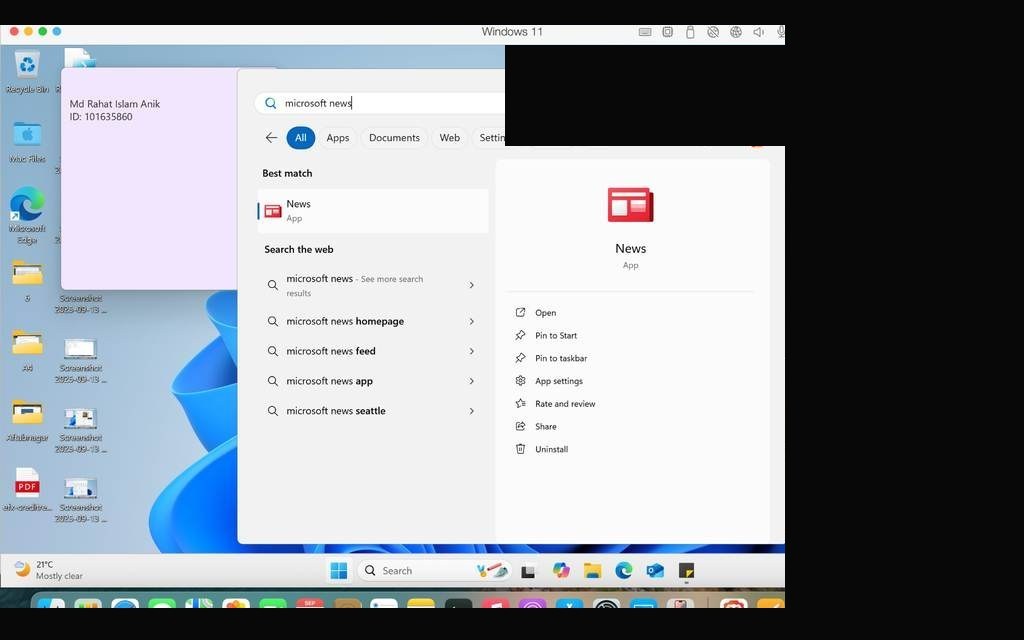Open the Recycle Bin desktop icon
The width and height of the screenshot is (1024, 640).
click(27, 72)
